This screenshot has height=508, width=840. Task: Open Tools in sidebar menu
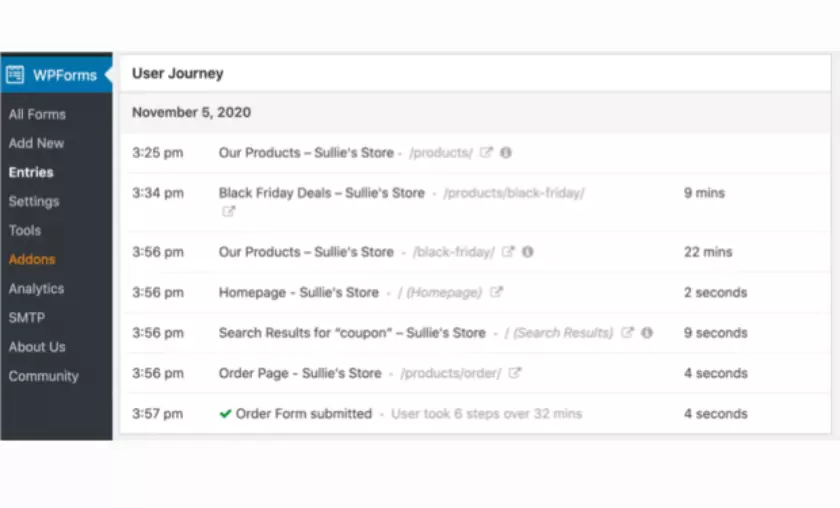click(x=25, y=230)
